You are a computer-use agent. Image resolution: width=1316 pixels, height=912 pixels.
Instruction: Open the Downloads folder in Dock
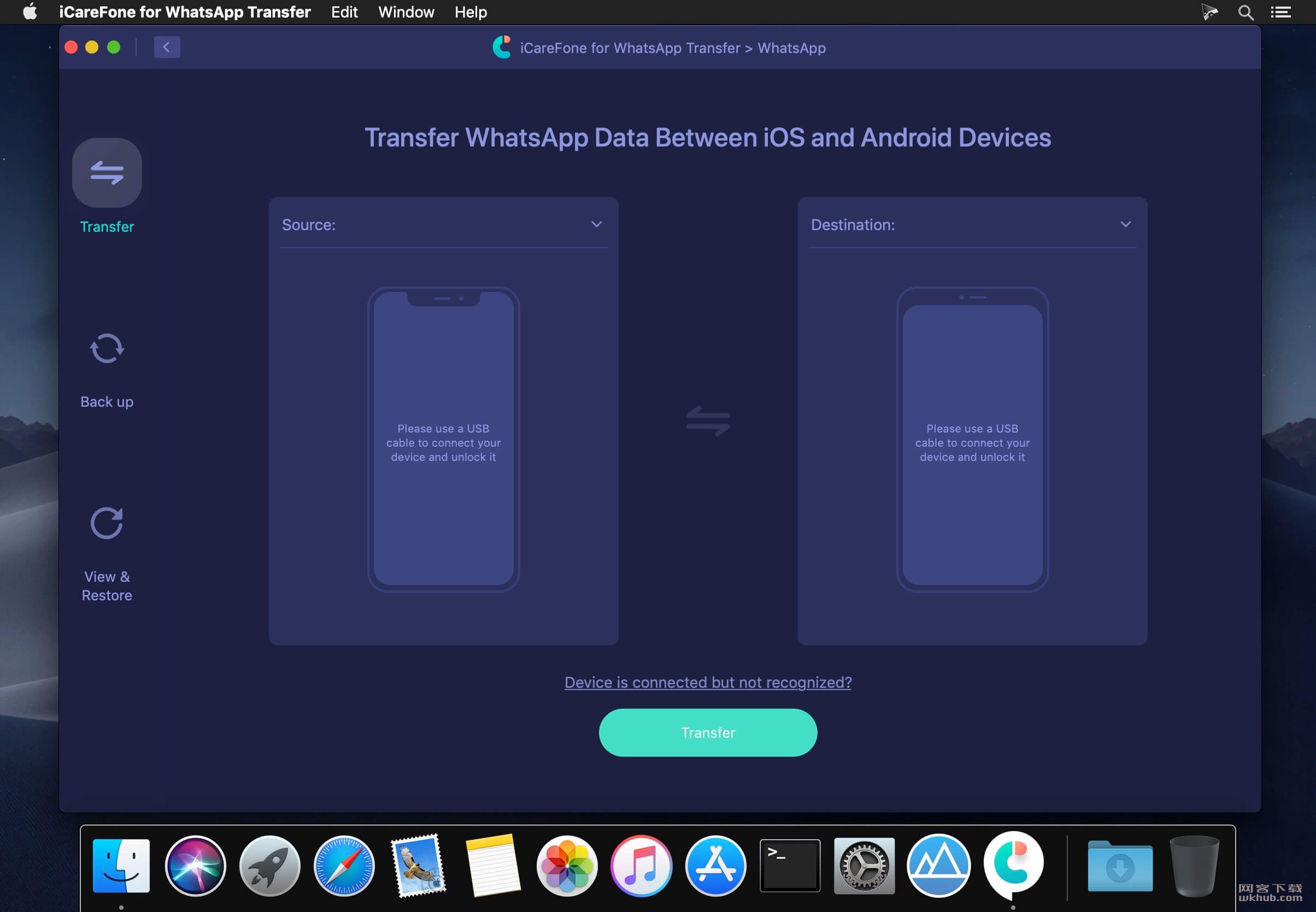tap(1120, 867)
